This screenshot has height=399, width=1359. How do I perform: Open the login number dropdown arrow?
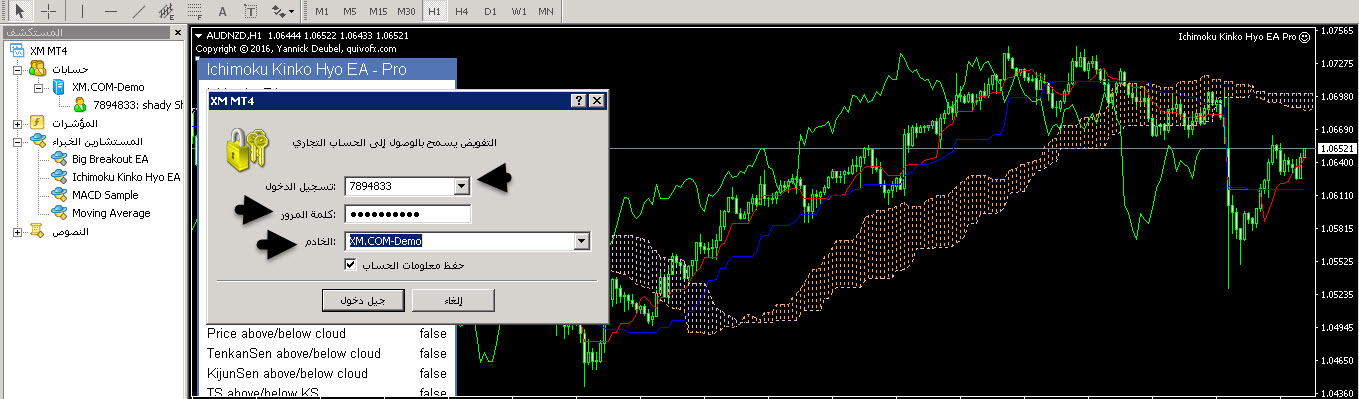pyautogui.click(x=461, y=185)
